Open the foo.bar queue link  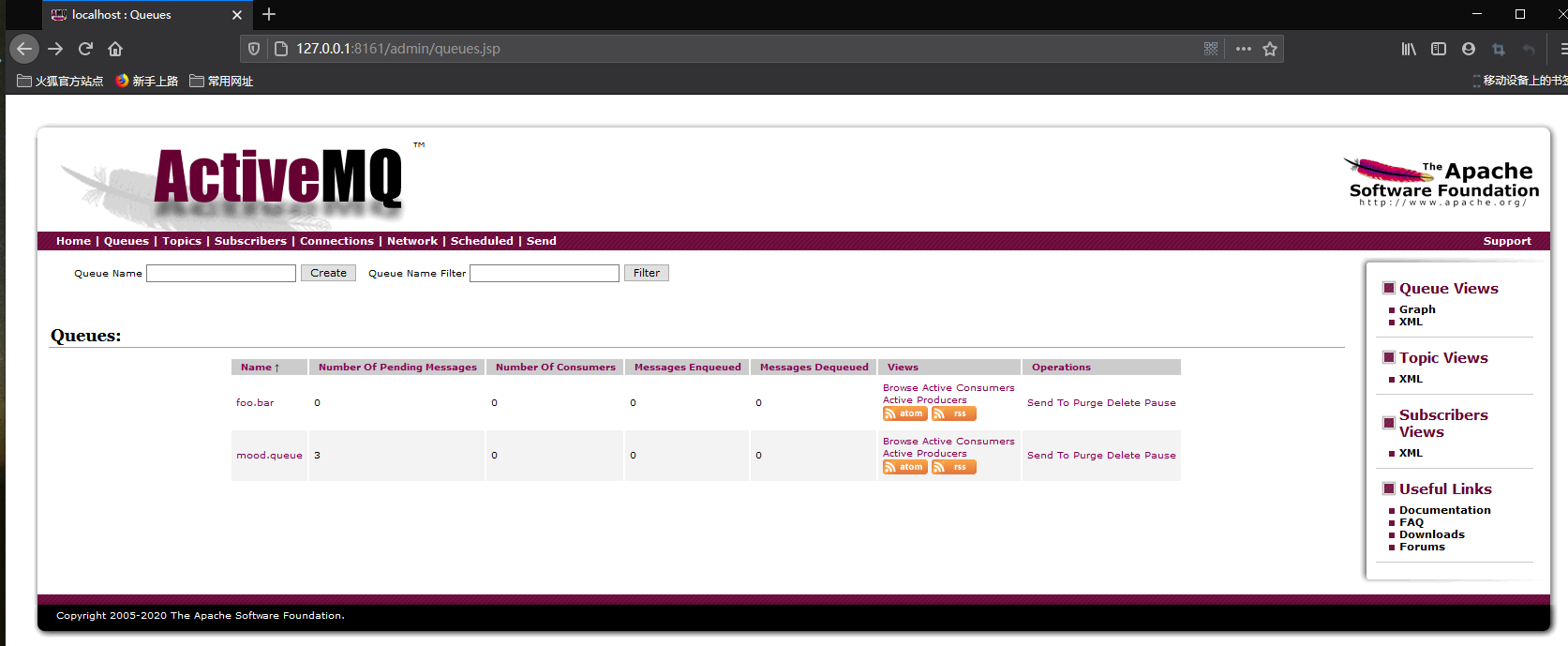coord(255,402)
